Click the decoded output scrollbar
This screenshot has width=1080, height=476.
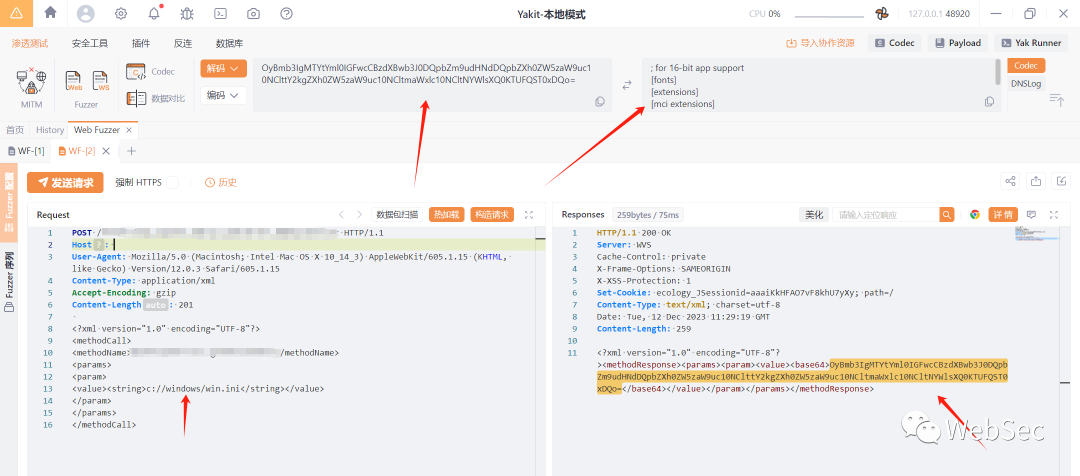coord(998,72)
